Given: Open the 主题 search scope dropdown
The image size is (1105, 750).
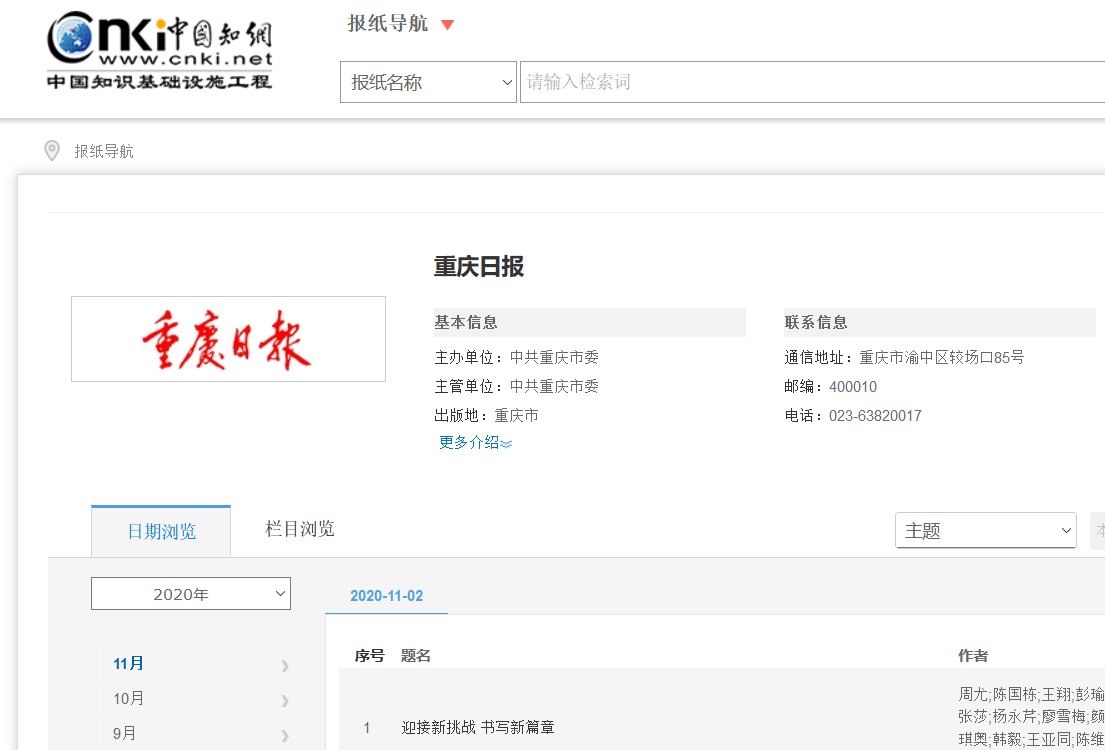Looking at the screenshot, I should [x=986, y=531].
